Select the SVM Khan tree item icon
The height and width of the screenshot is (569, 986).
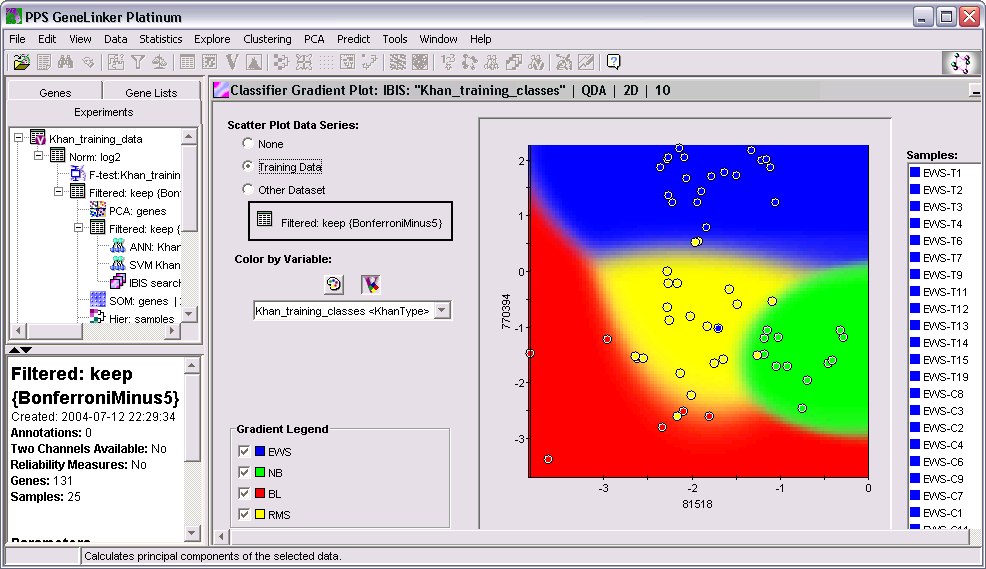pos(118,264)
